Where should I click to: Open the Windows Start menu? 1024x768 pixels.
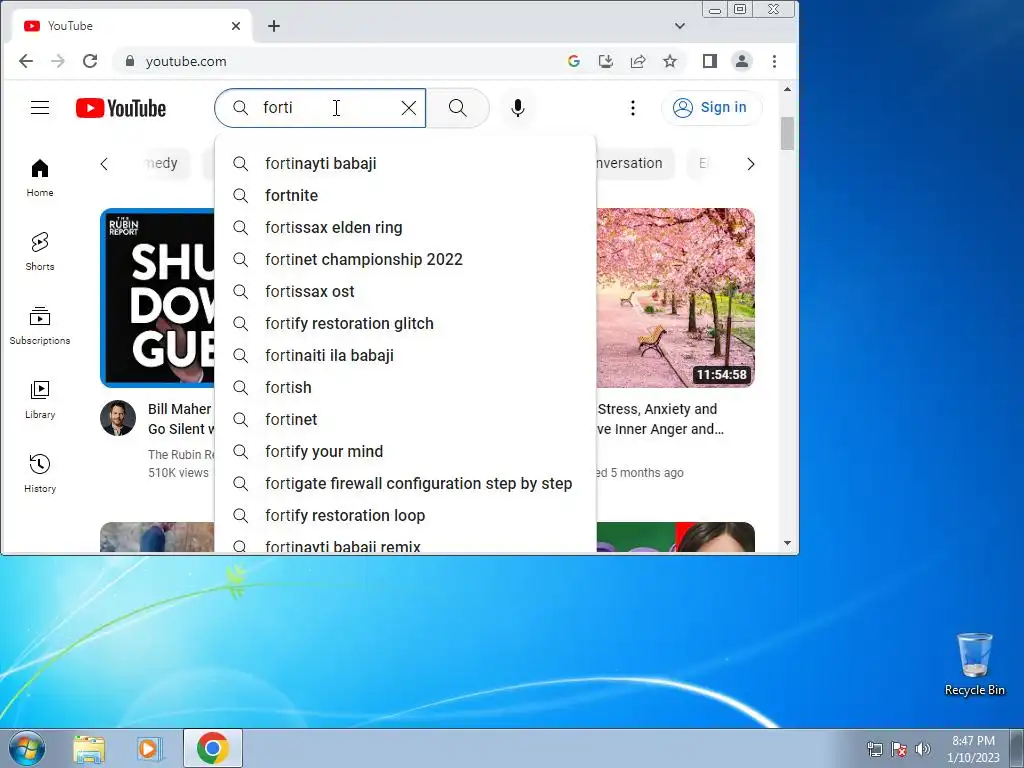click(x=27, y=748)
